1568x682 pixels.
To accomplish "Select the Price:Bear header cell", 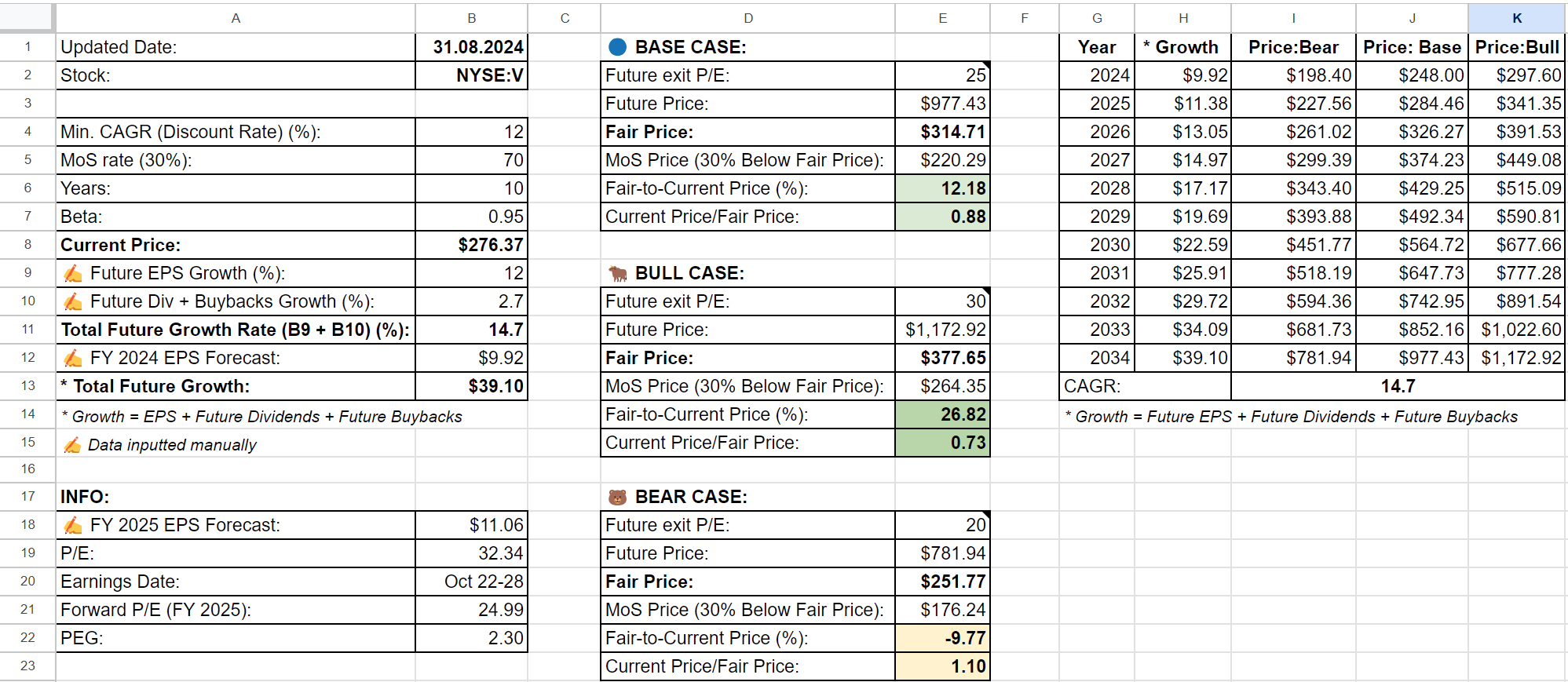I will [x=1293, y=47].
